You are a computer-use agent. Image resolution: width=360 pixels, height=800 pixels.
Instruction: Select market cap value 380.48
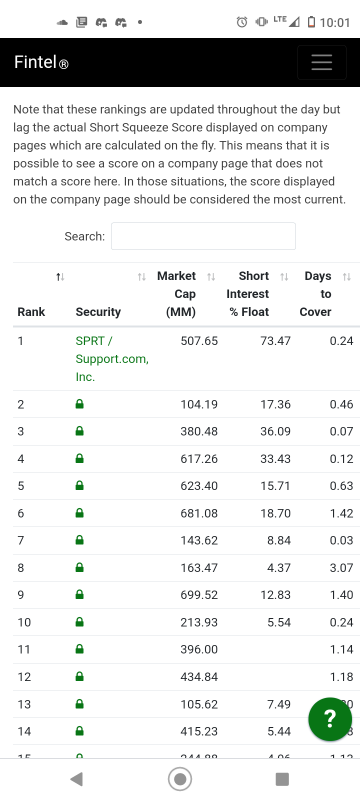(199, 432)
